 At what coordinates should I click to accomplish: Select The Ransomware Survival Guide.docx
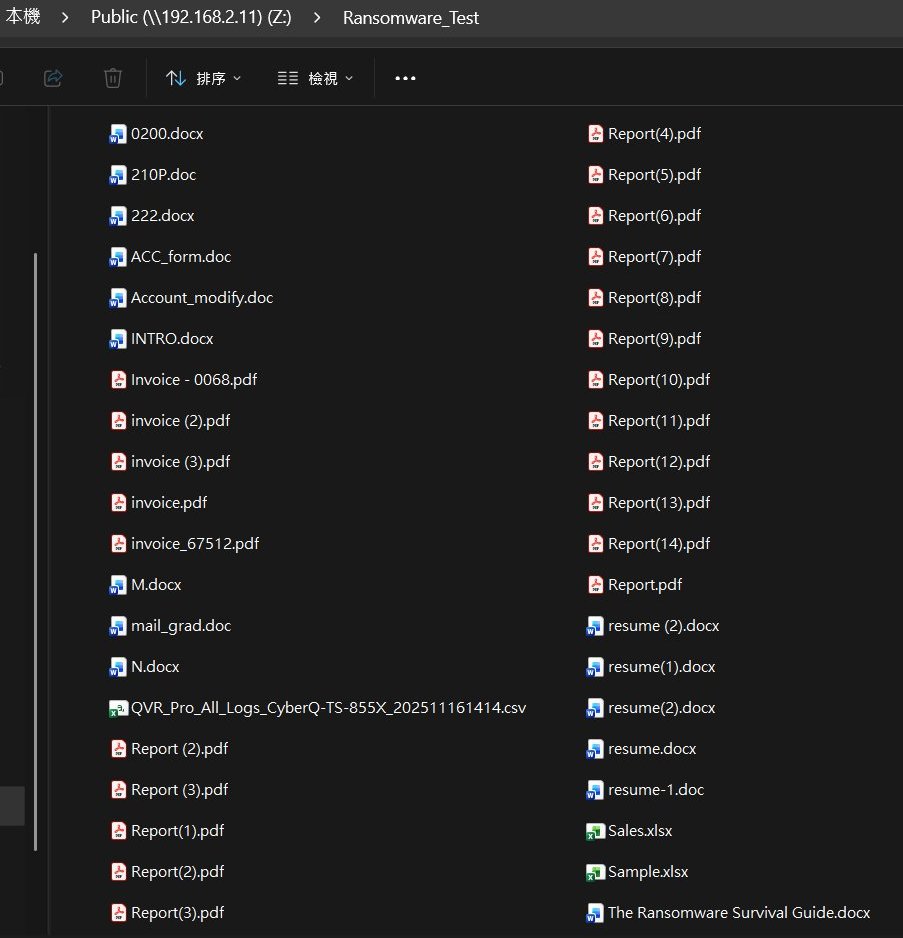(738, 913)
